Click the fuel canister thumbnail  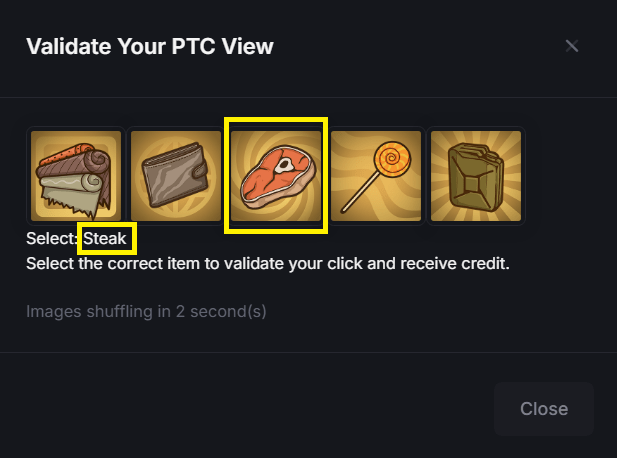[x=475, y=176]
